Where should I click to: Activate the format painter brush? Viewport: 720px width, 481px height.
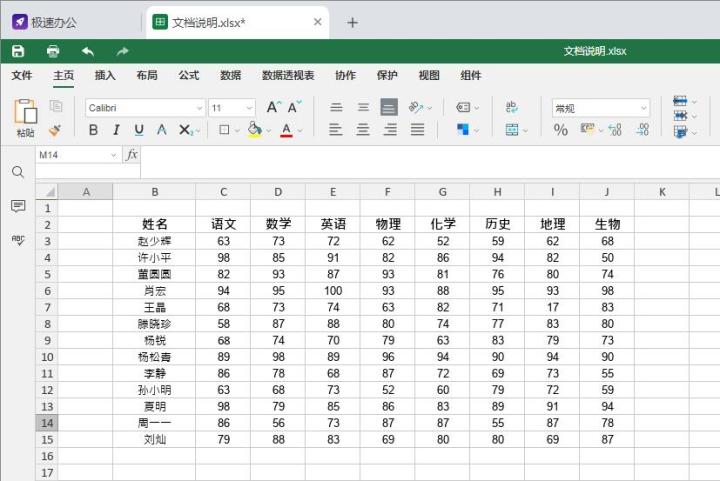click(x=56, y=130)
